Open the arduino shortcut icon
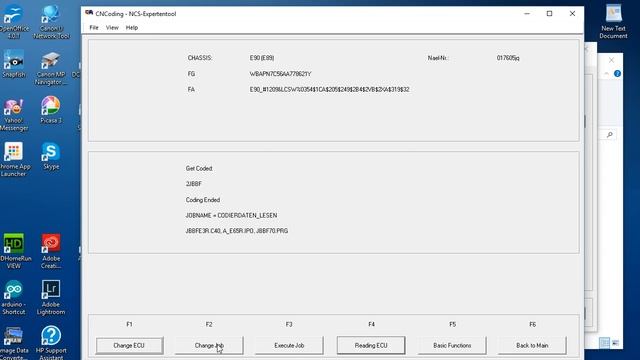This screenshot has height=360, width=640. [x=13, y=297]
